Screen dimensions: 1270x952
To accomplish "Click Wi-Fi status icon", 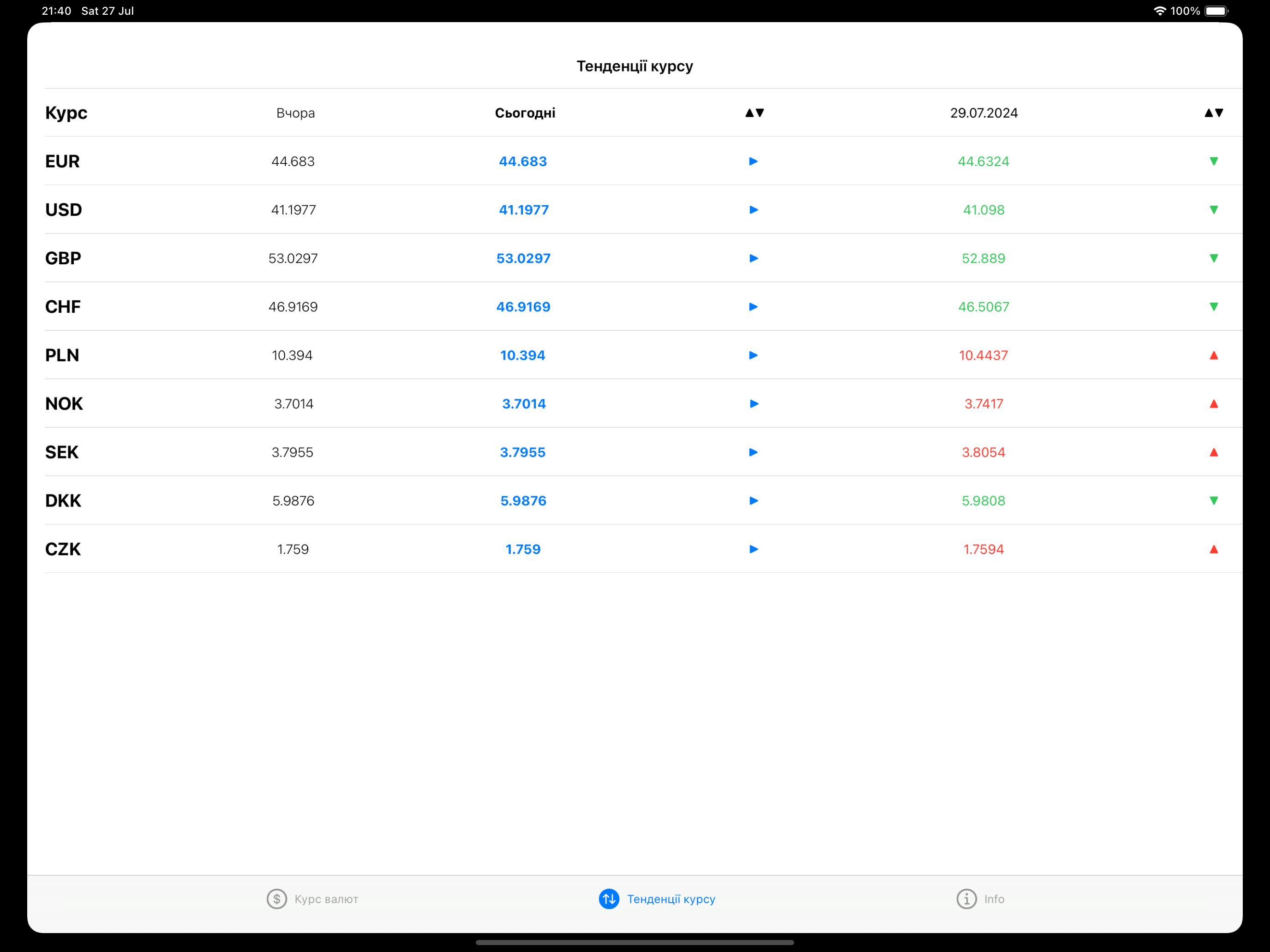I will (1160, 11).
